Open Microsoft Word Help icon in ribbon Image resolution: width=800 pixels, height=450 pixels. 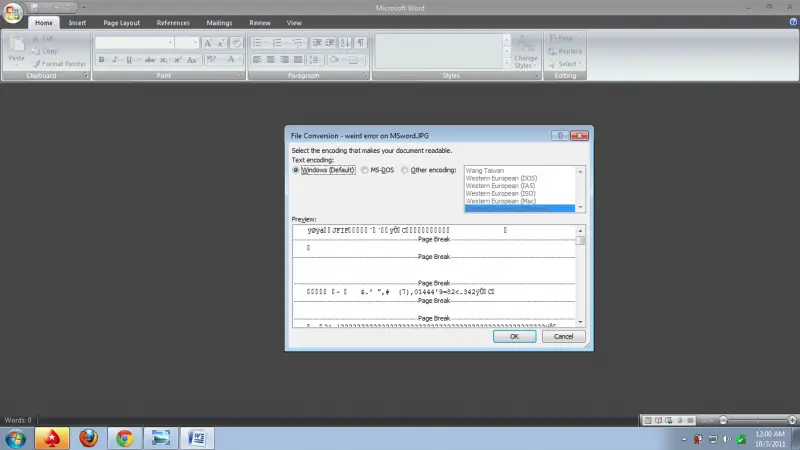(x=793, y=22)
